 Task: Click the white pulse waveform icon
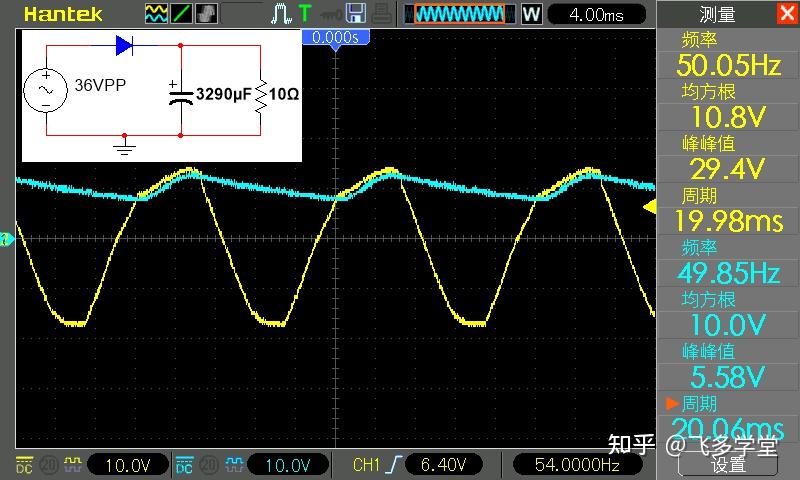281,14
